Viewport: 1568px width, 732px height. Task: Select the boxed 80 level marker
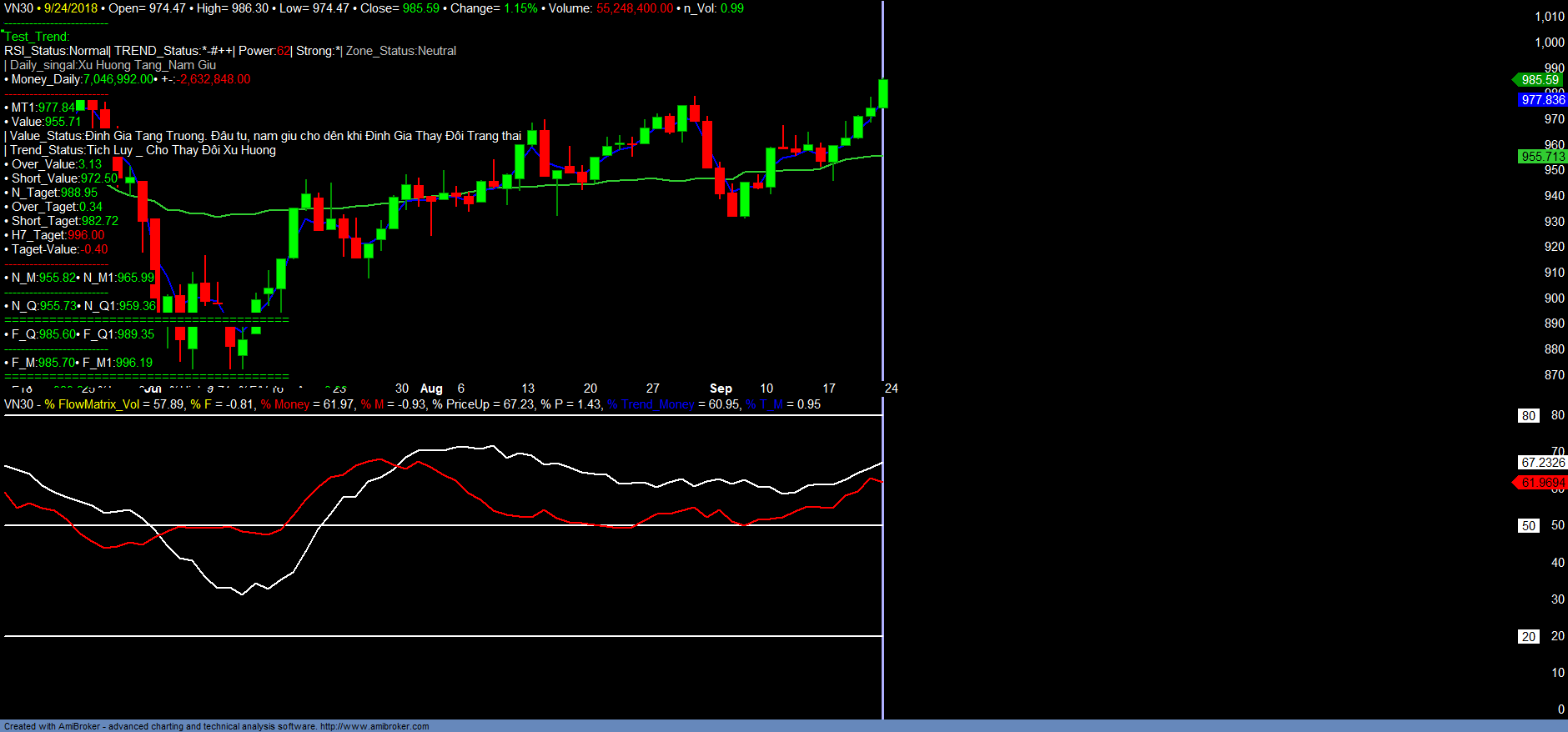click(x=1528, y=416)
